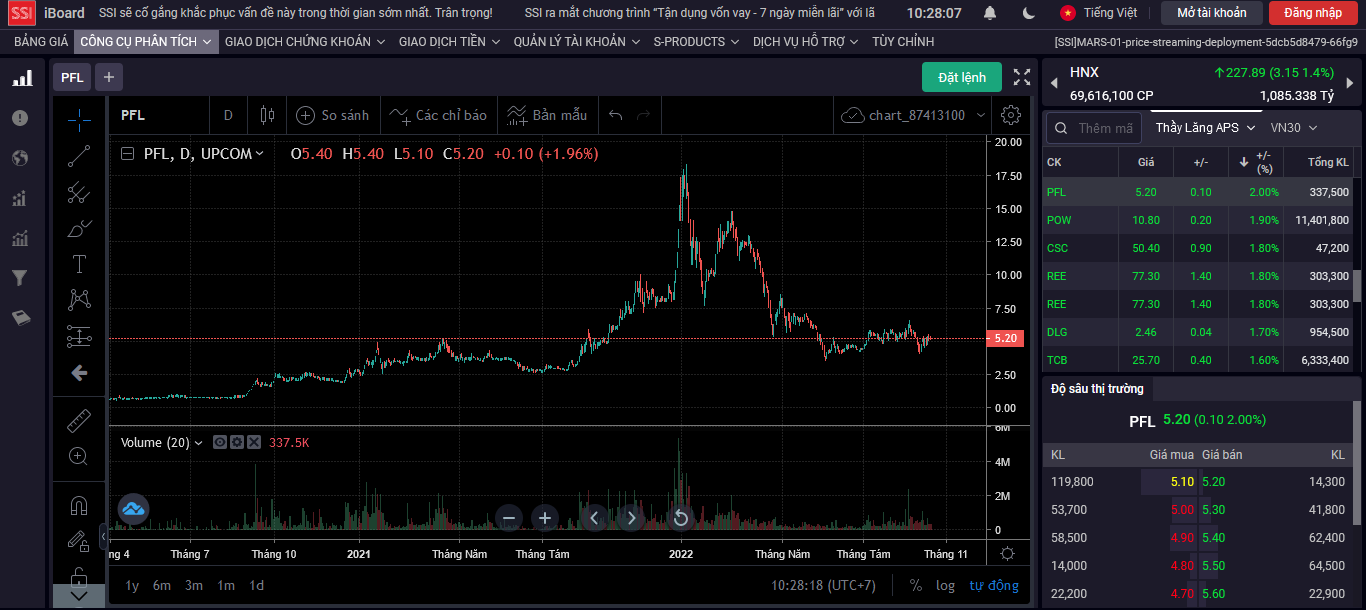Expand more drawing tools chevron at bottom
Screen dimensions: 1366x610
(79, 596)
